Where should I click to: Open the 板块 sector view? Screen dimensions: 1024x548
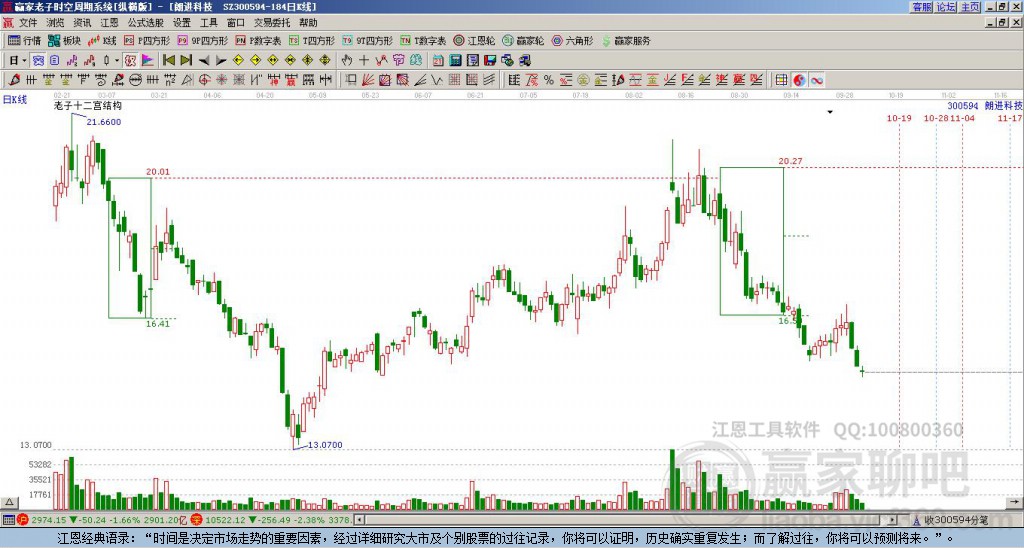tap(64, 40)
